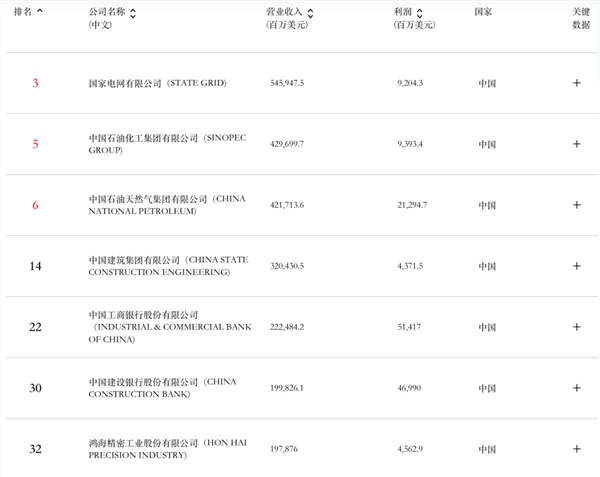
Task: Show key data for China State Construction
Action: (x=577, y=266)
